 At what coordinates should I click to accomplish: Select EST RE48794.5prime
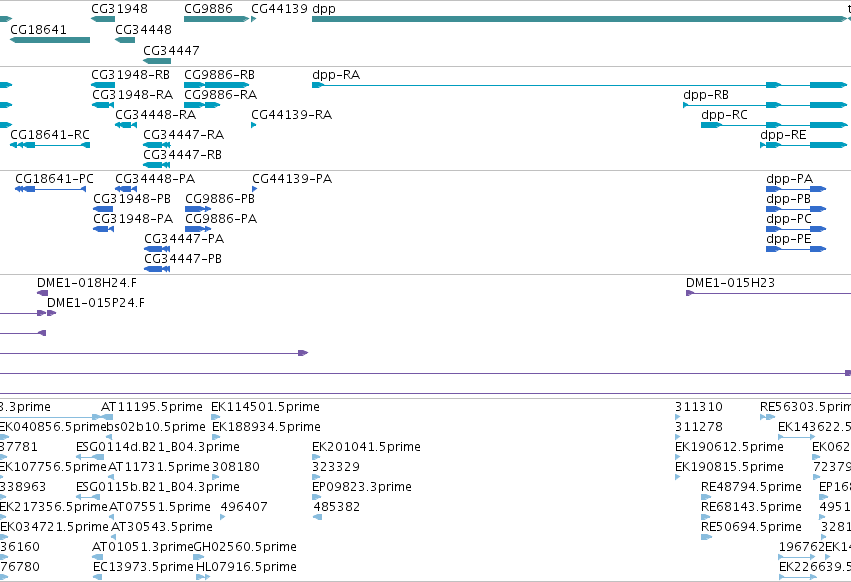tap(706, 497)
